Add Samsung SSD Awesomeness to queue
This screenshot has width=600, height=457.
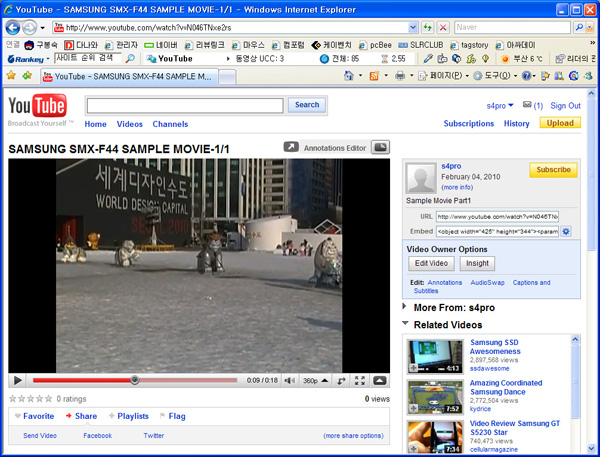[x=413, y=368]
